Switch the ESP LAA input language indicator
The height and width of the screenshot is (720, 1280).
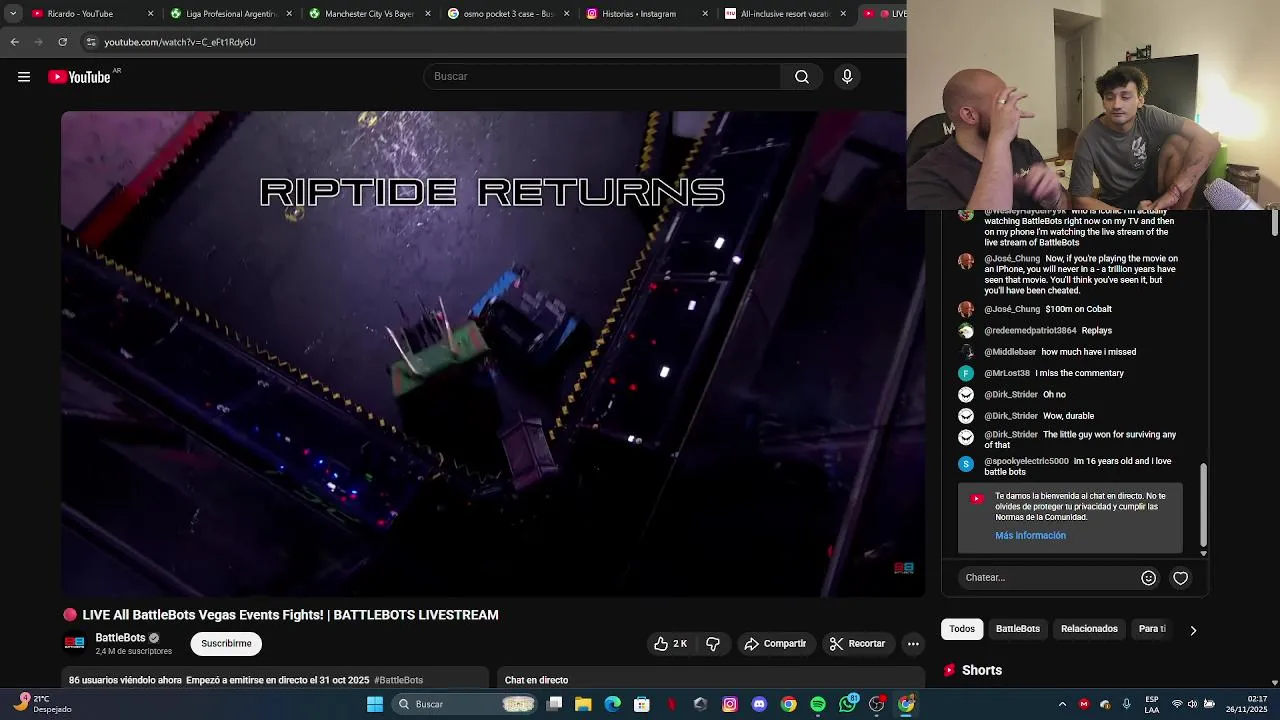(1152, 704)
